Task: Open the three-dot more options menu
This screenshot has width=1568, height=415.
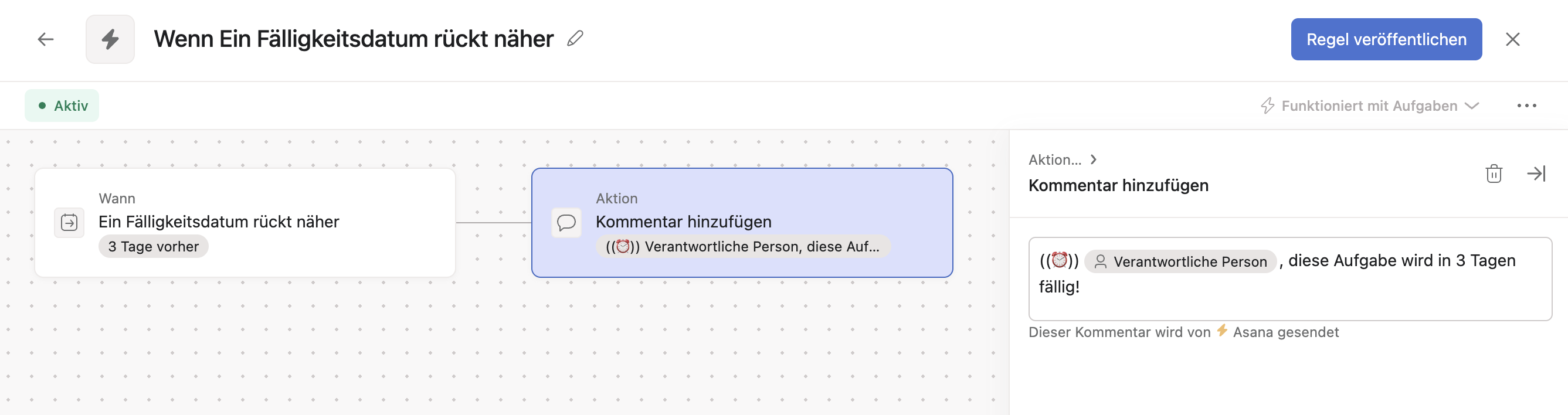Action: tap(1526, 106)
